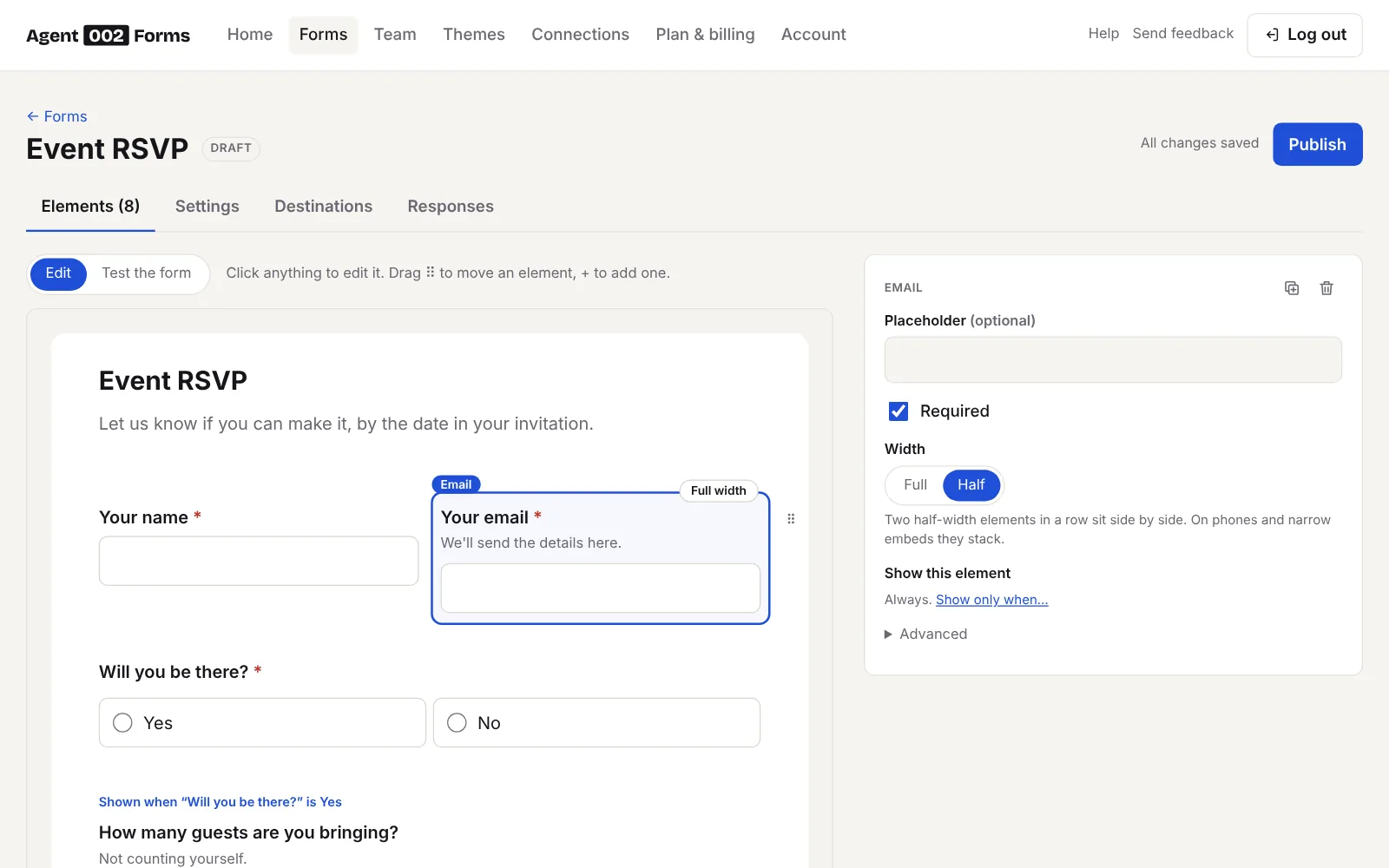Set element width to Half
This screenshot has height=868, width=1389.
(971, 485)
